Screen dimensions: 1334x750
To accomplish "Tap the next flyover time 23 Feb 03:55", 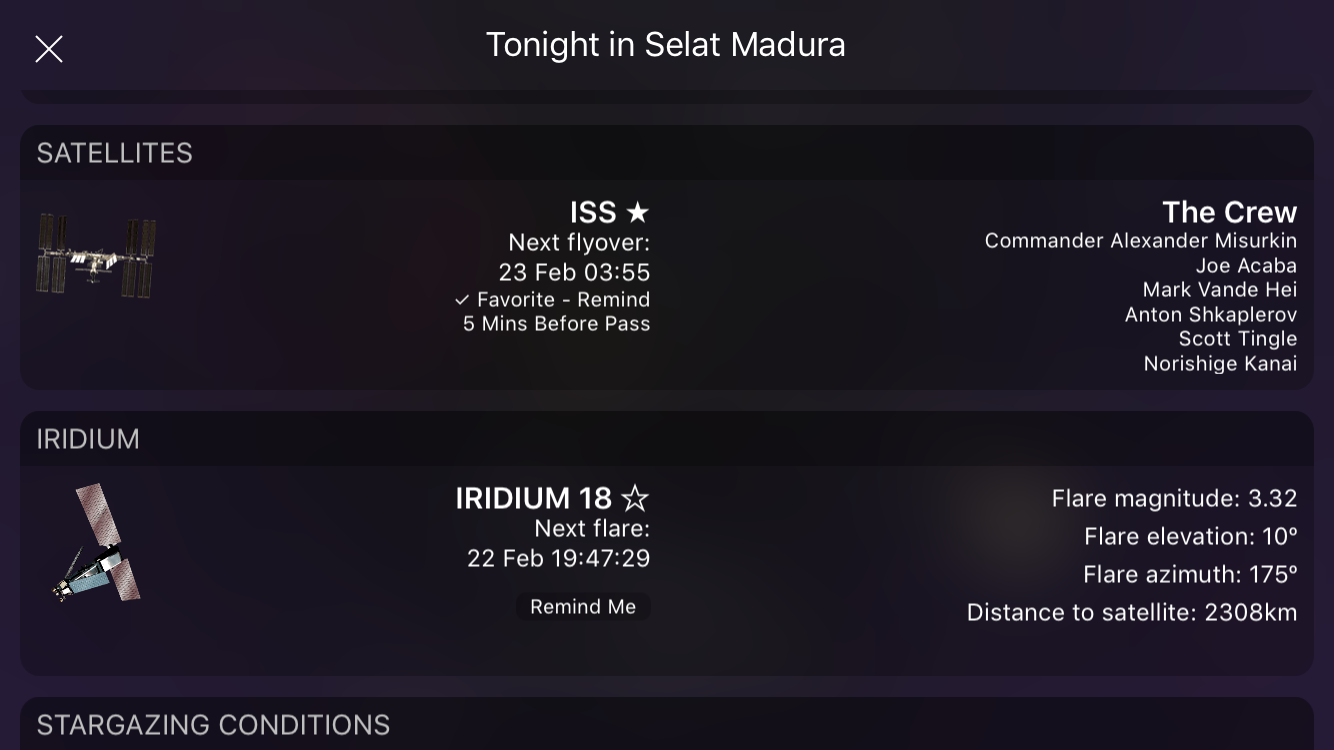I will coord(574,272).
